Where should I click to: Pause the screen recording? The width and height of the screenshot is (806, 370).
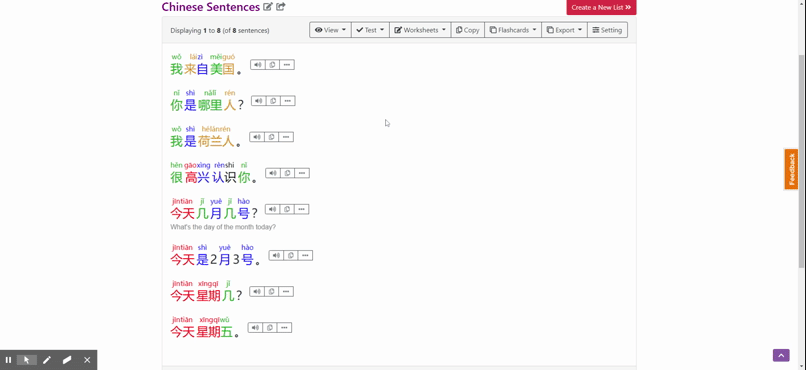[8, 360]
